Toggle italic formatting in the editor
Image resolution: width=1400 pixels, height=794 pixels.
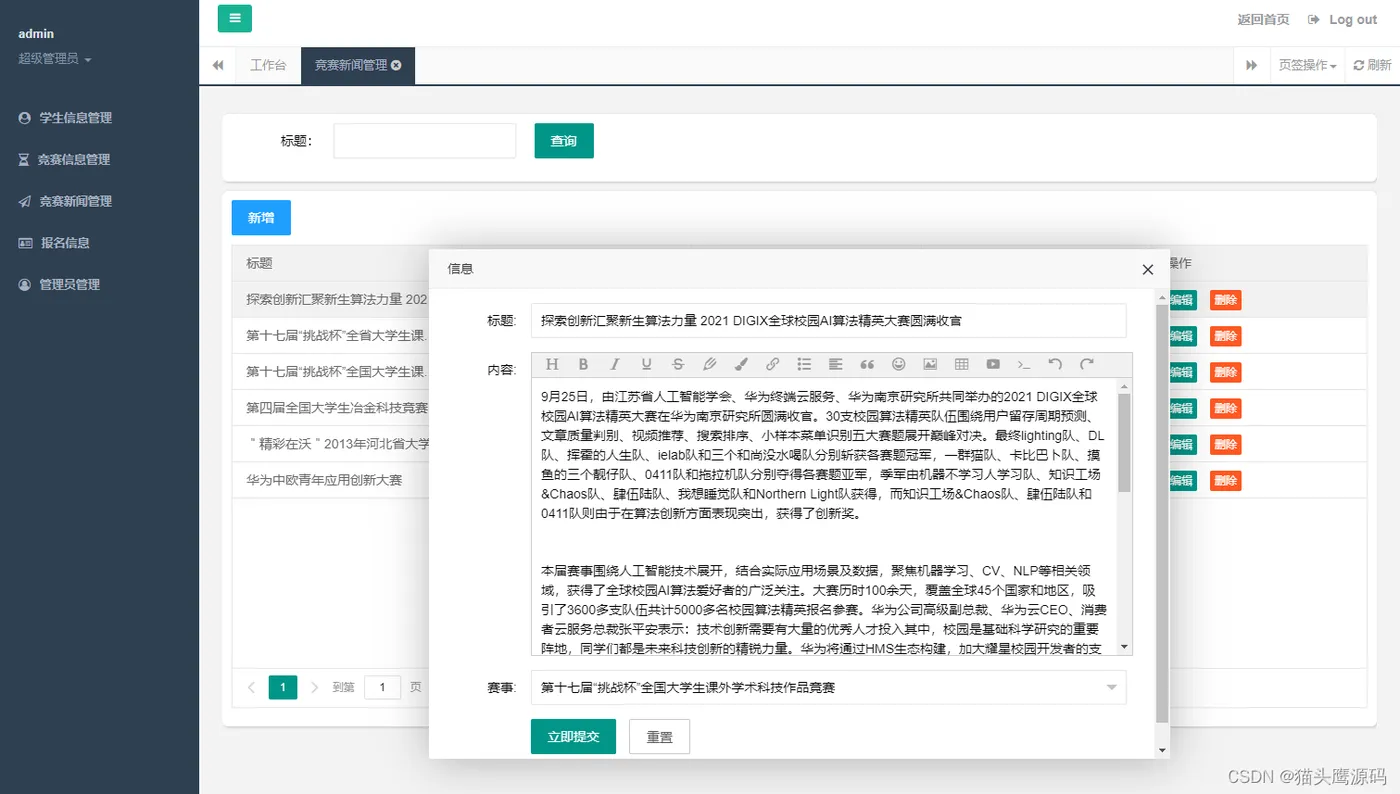(615, 364)
